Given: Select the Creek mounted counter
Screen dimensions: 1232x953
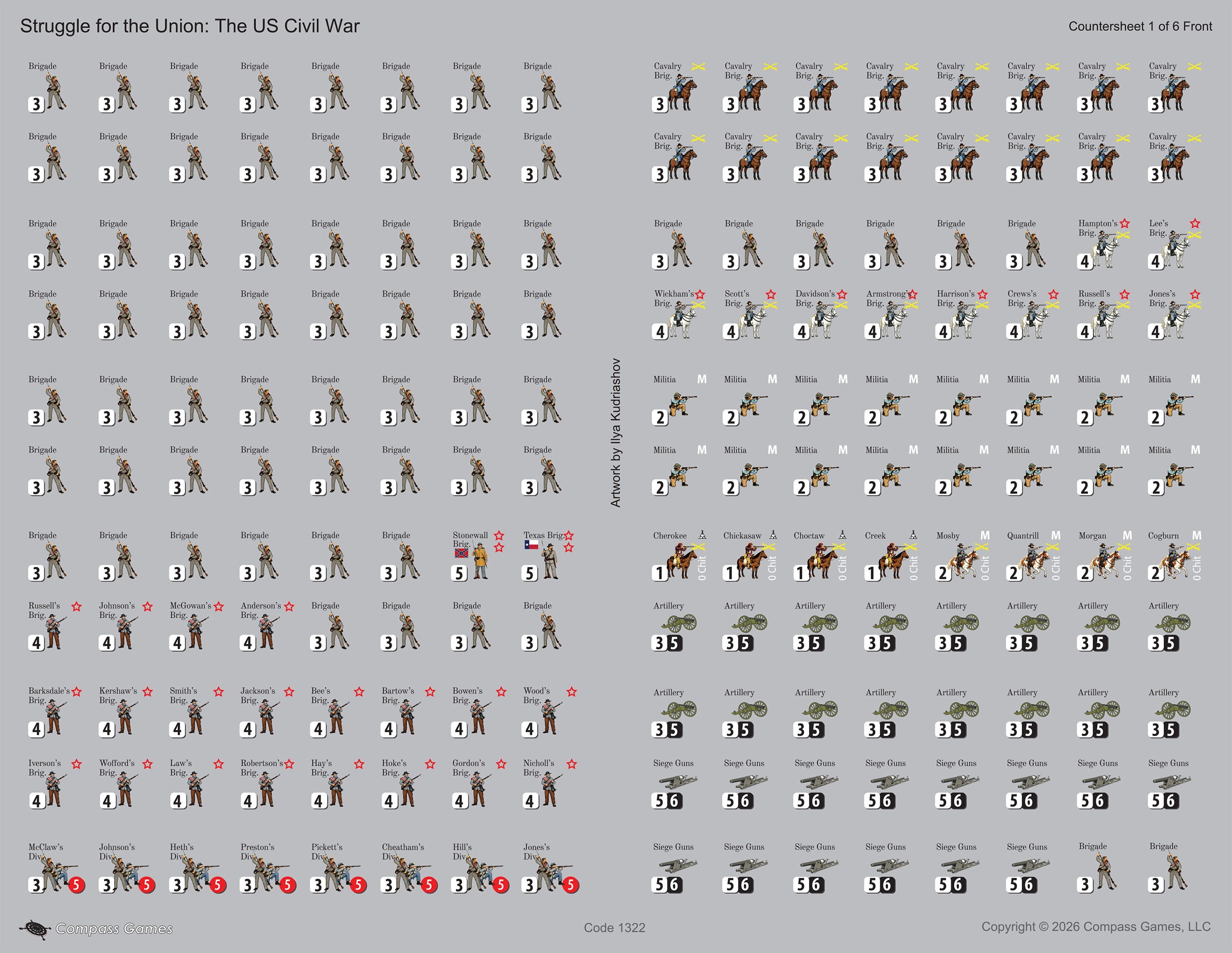Looking at the screenshot, I should click(x=891, y=556).
